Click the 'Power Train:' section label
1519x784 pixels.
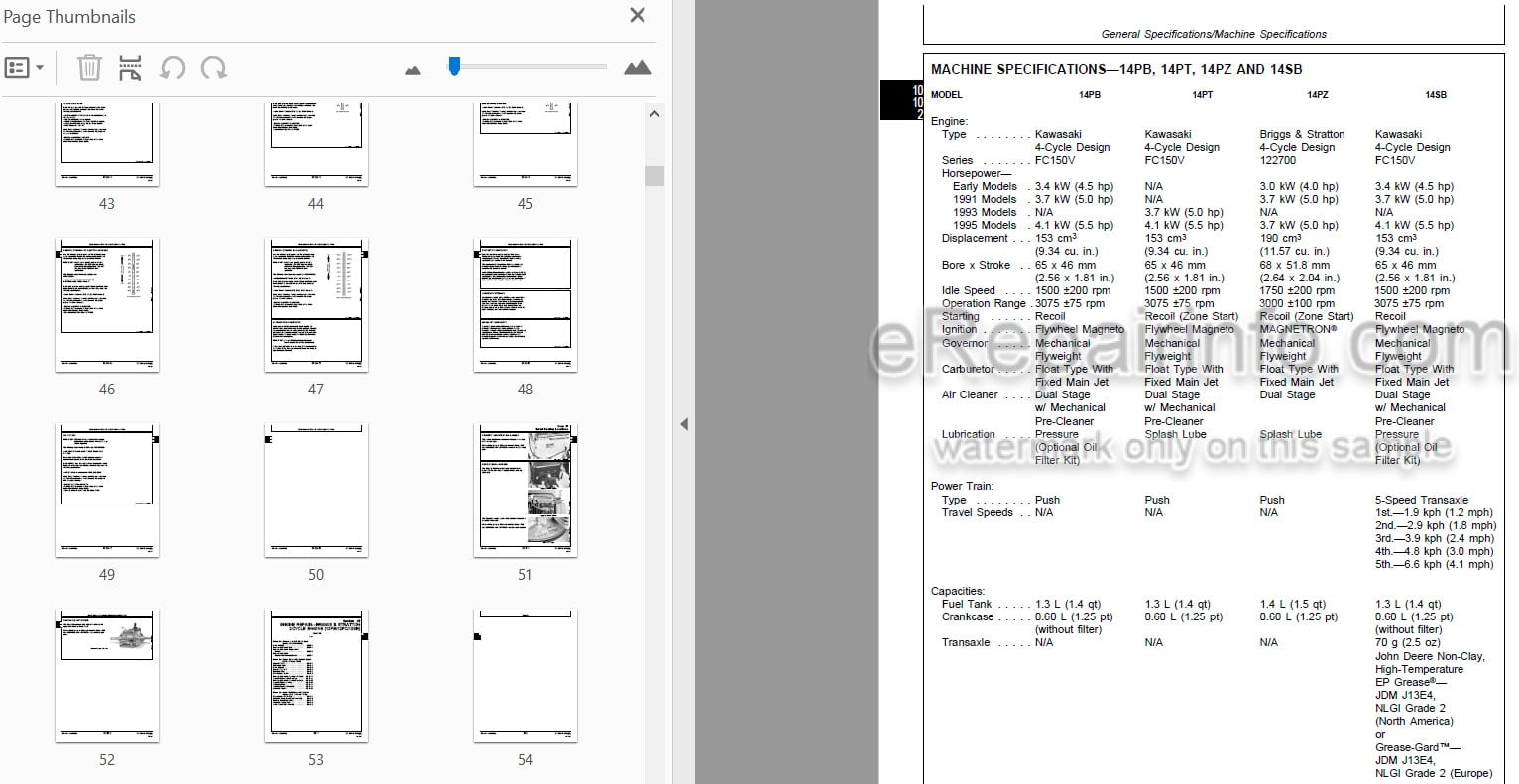964,486
